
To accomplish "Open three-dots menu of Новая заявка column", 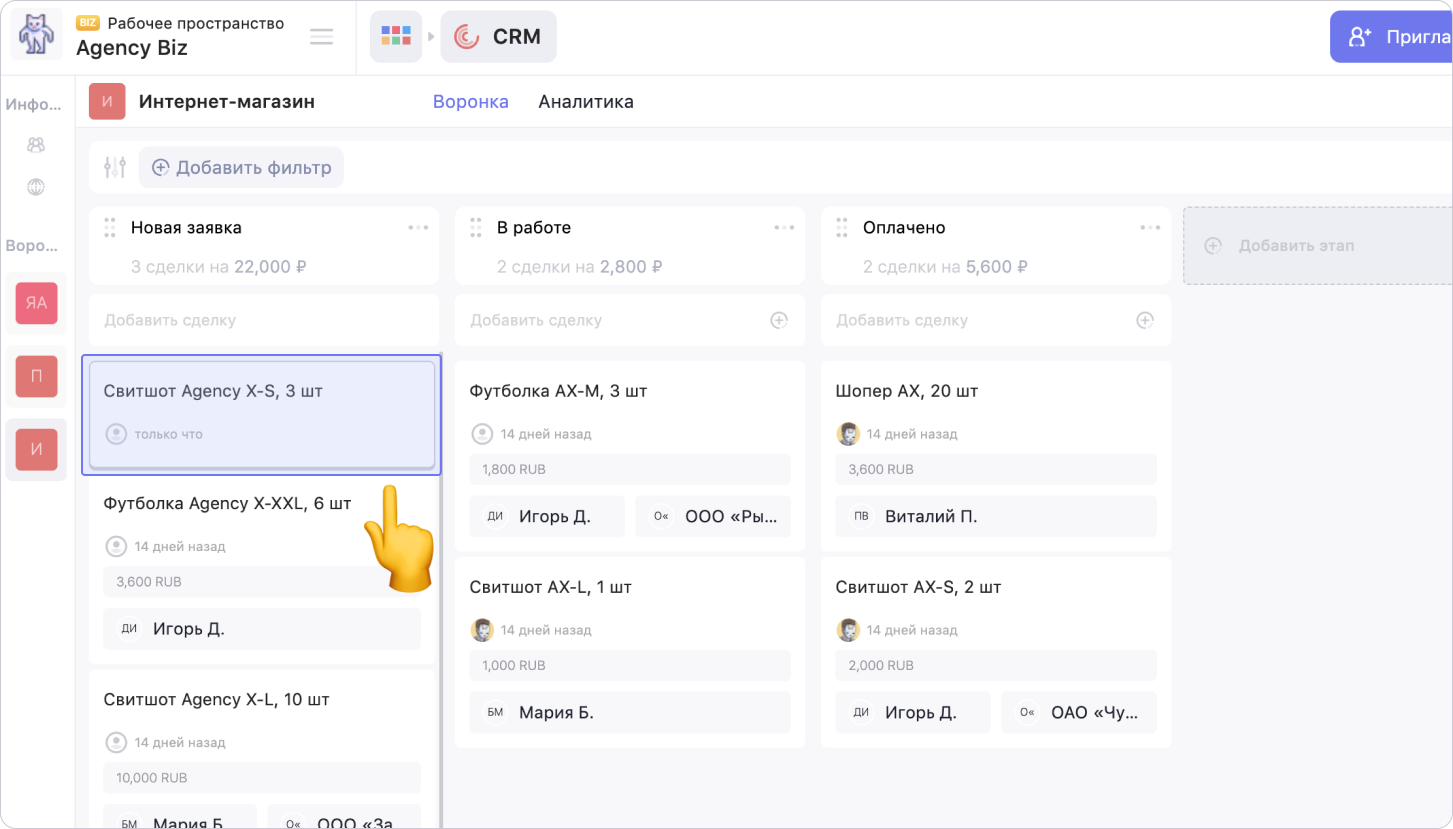I will click(418, 228).
